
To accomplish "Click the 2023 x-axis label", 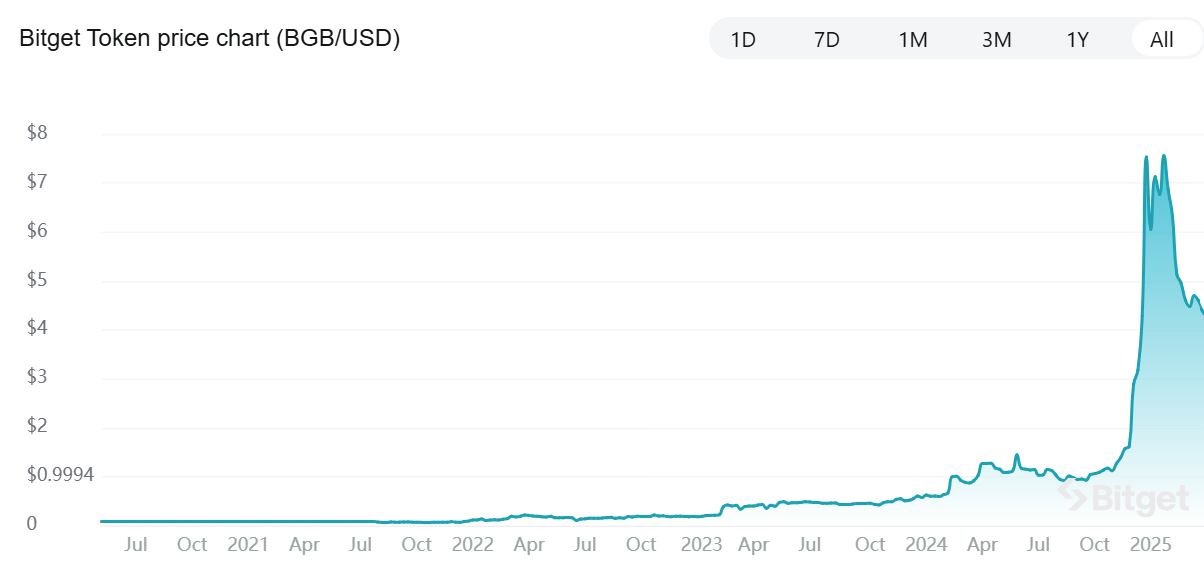I will (700, 545).
